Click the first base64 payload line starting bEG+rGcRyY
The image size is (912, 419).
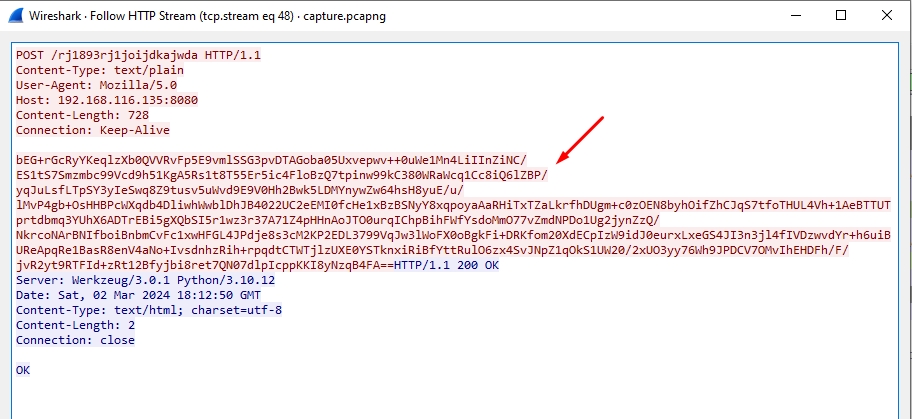click(x=270, y=160)
